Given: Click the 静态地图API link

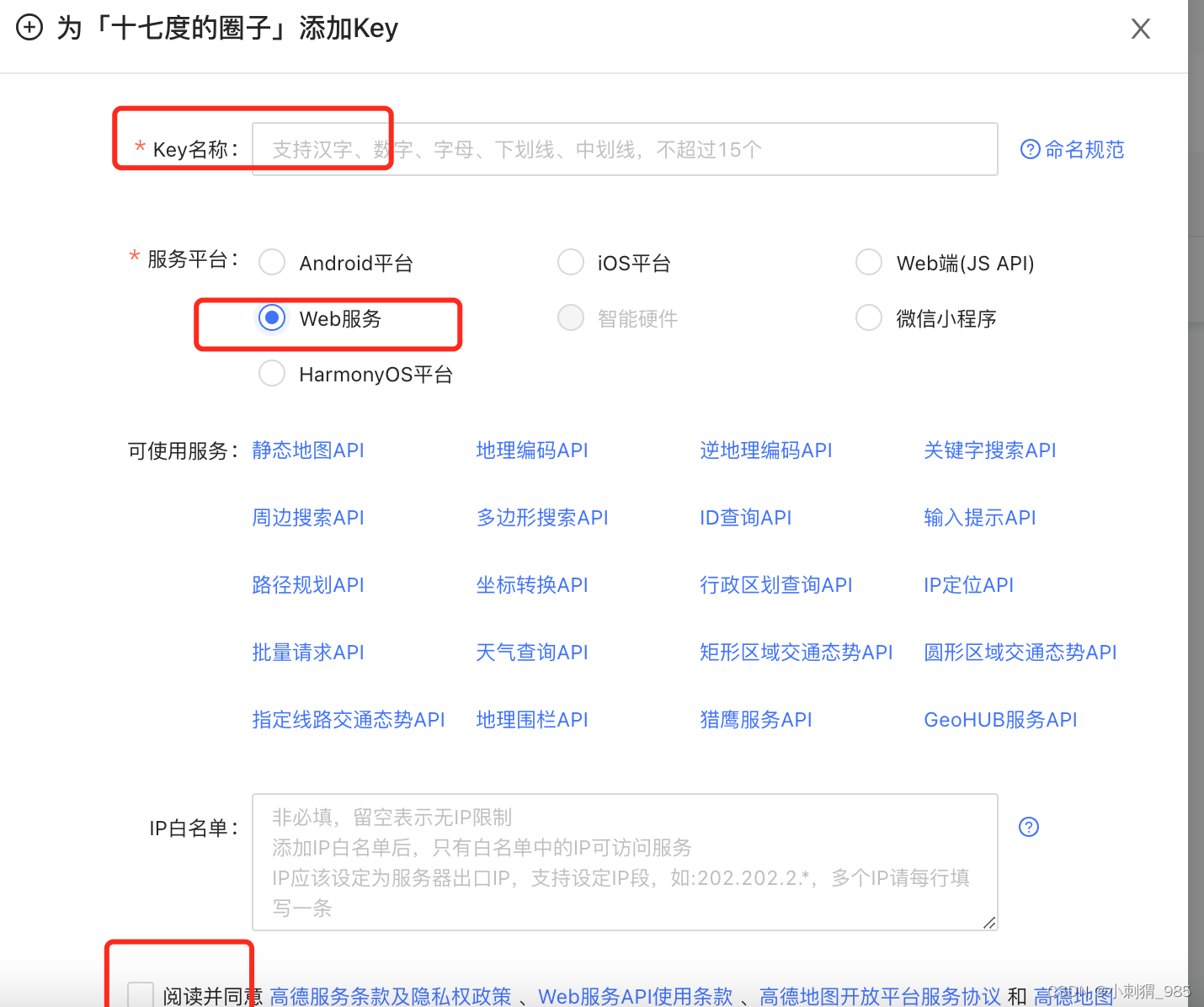Looking at the screenshot, I should coord(307,450).
